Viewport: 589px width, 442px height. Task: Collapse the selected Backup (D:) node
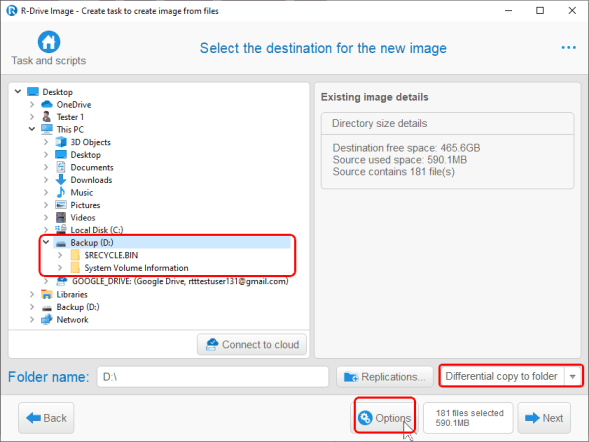point(46,242)
